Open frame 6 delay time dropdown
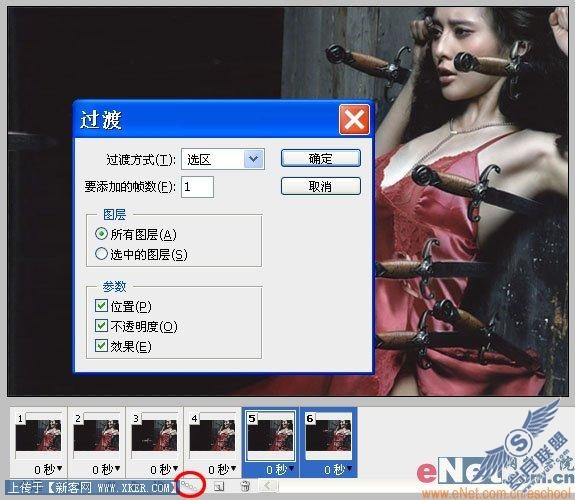 coord(338,469)
